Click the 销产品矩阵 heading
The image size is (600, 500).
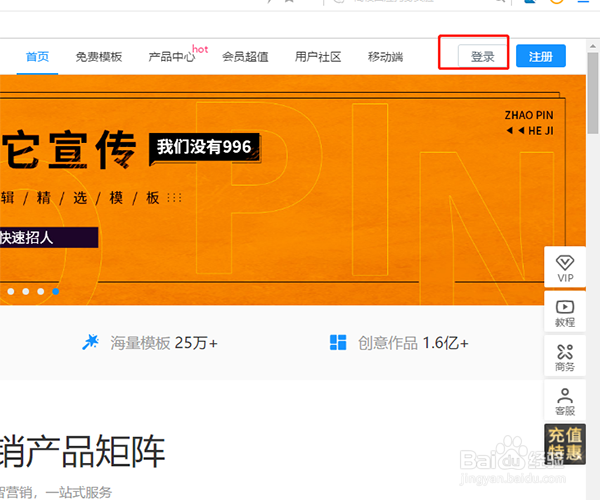(82, 451)
